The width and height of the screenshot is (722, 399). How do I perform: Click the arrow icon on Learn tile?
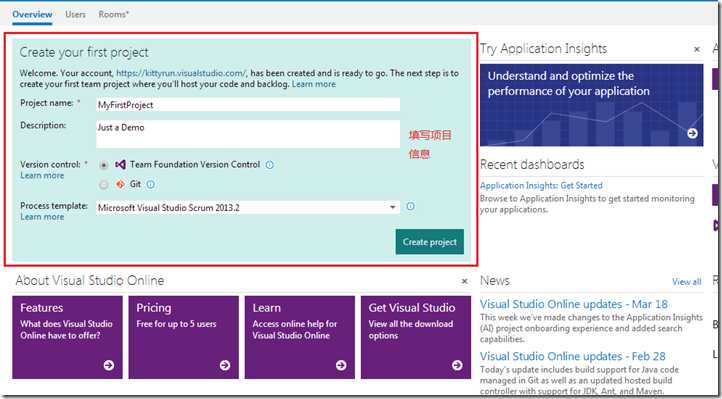(x=341, y=365)
